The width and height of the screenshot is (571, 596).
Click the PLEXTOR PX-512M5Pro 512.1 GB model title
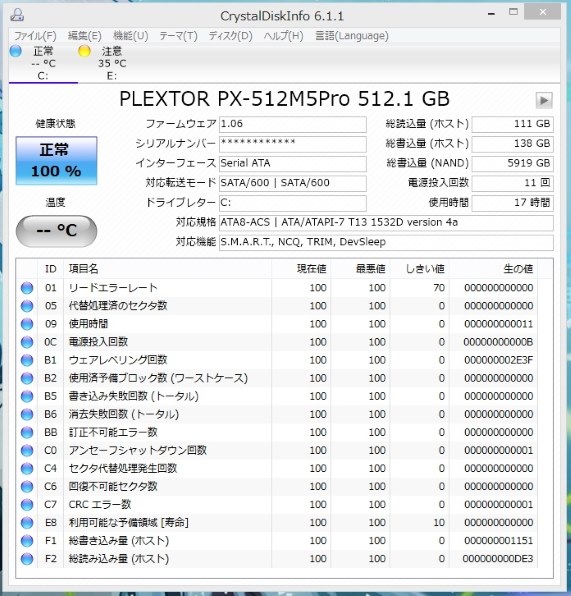(284, 99)
